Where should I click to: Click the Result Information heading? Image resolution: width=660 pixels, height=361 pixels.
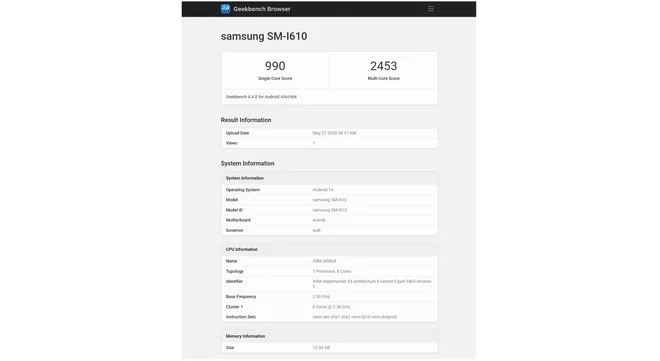[x=246, y=120]
